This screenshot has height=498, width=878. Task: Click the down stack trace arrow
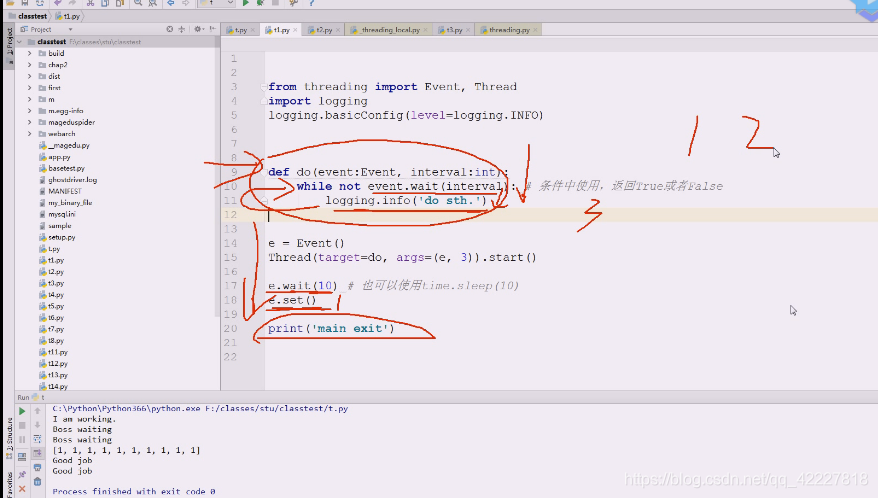pyautogui.click(x=37, y=425)
